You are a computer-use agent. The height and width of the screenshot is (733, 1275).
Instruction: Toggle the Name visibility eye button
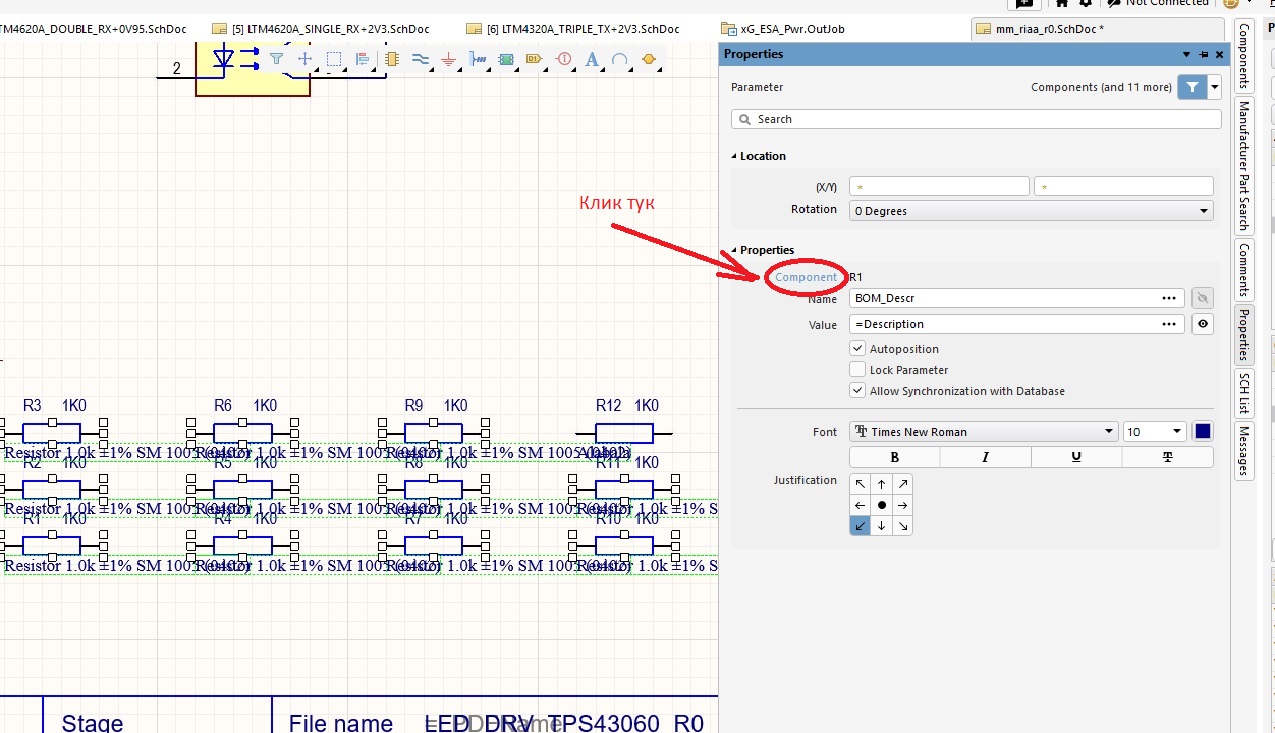click(x=1202, y=298)
